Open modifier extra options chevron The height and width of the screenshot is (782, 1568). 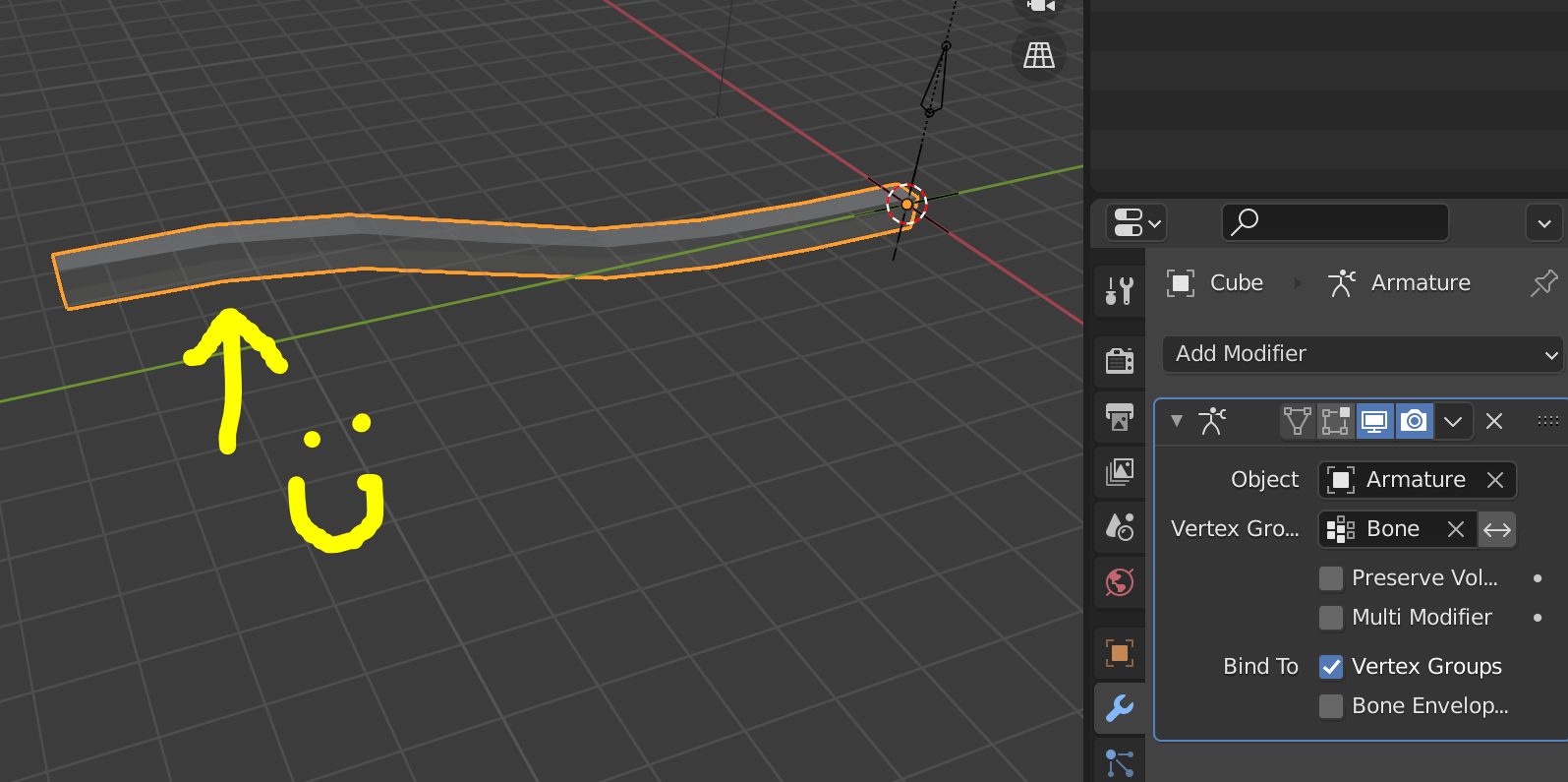tap(1453, 421)
